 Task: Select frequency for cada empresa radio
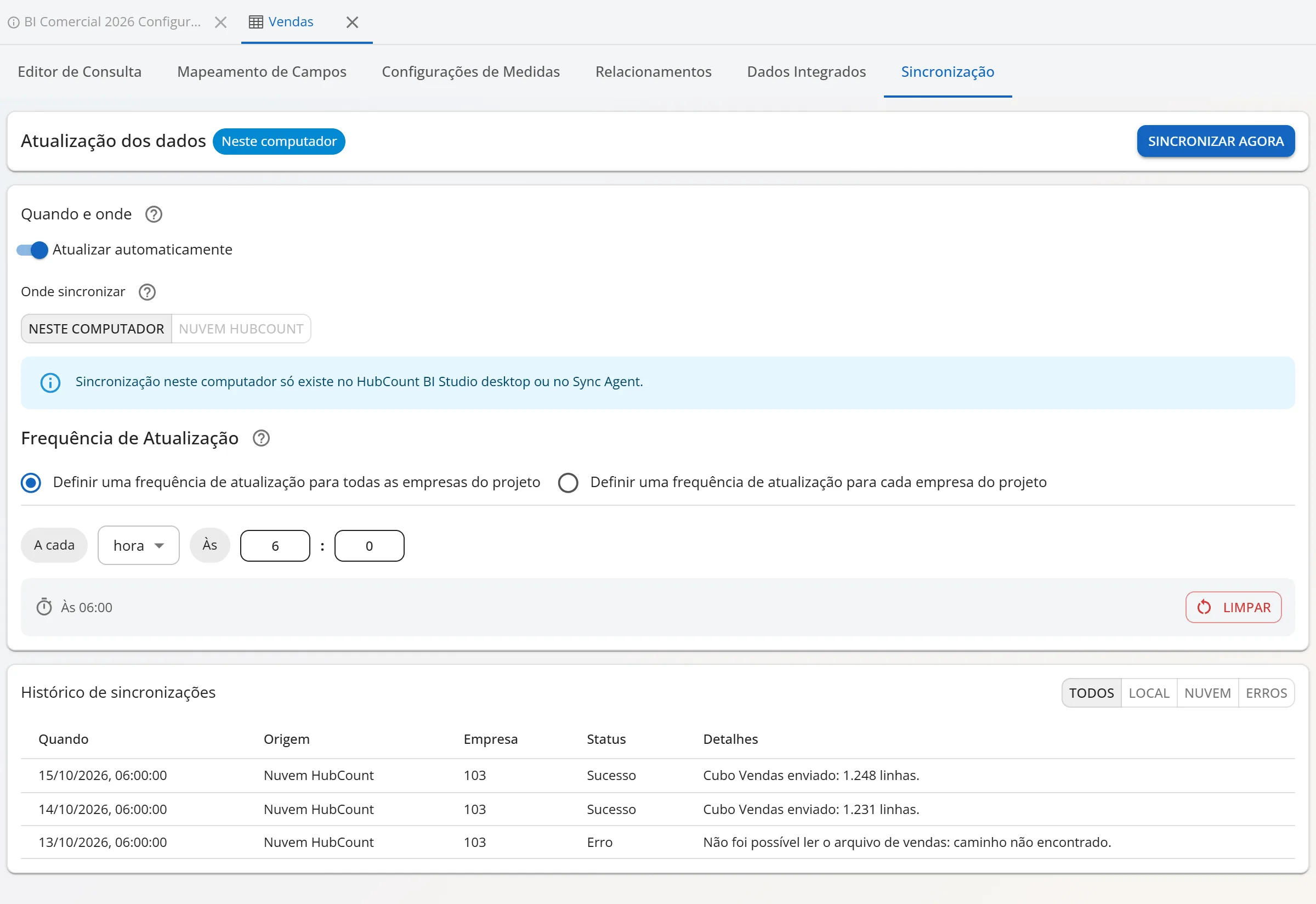[x=568, y=483]
